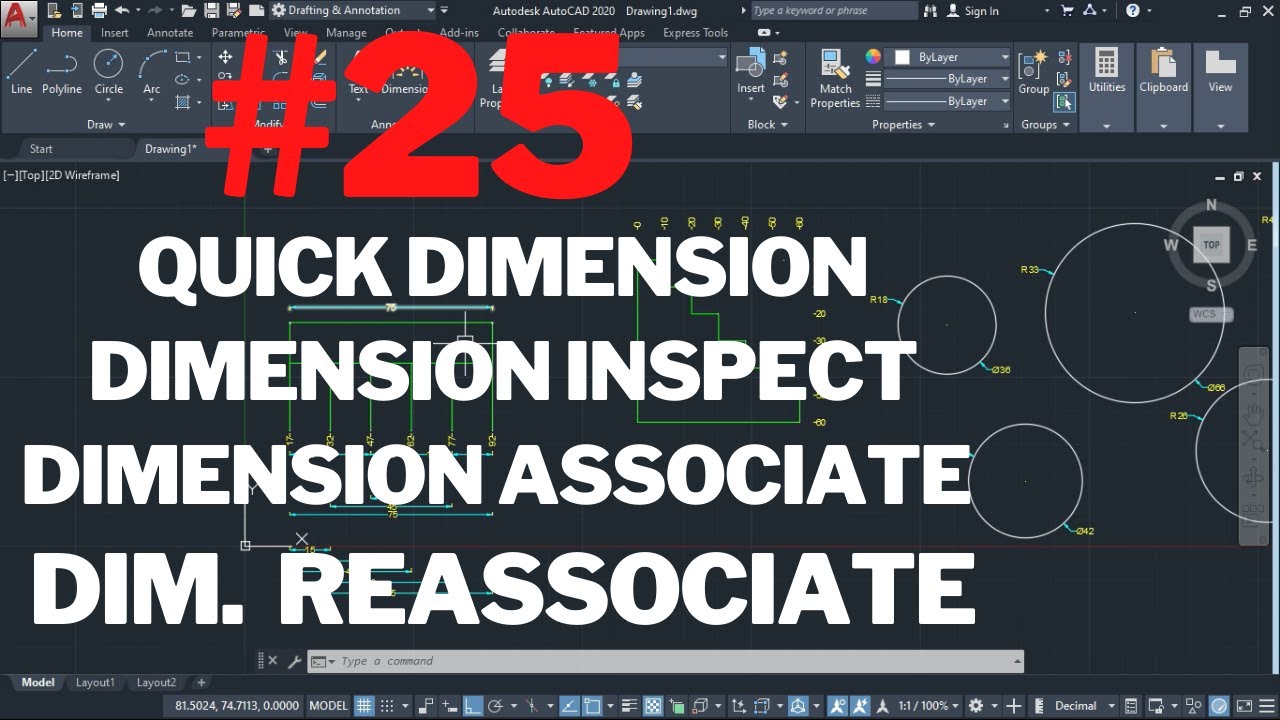Click the keyword search field

tap(833, 11)
